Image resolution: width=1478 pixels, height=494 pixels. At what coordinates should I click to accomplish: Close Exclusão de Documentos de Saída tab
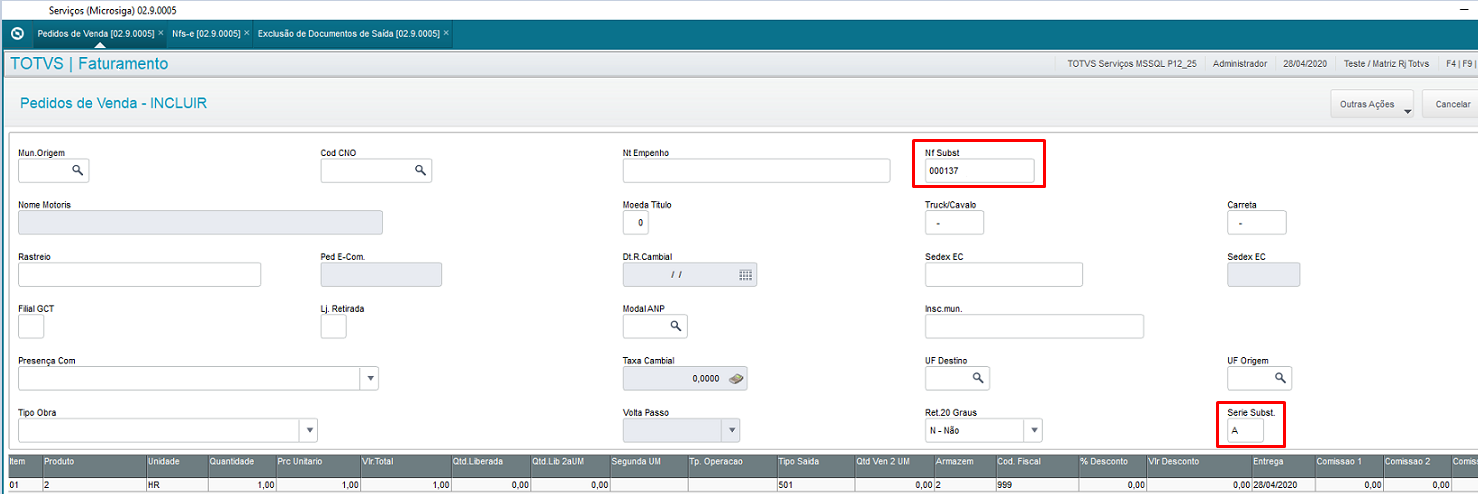click(446, 33)
